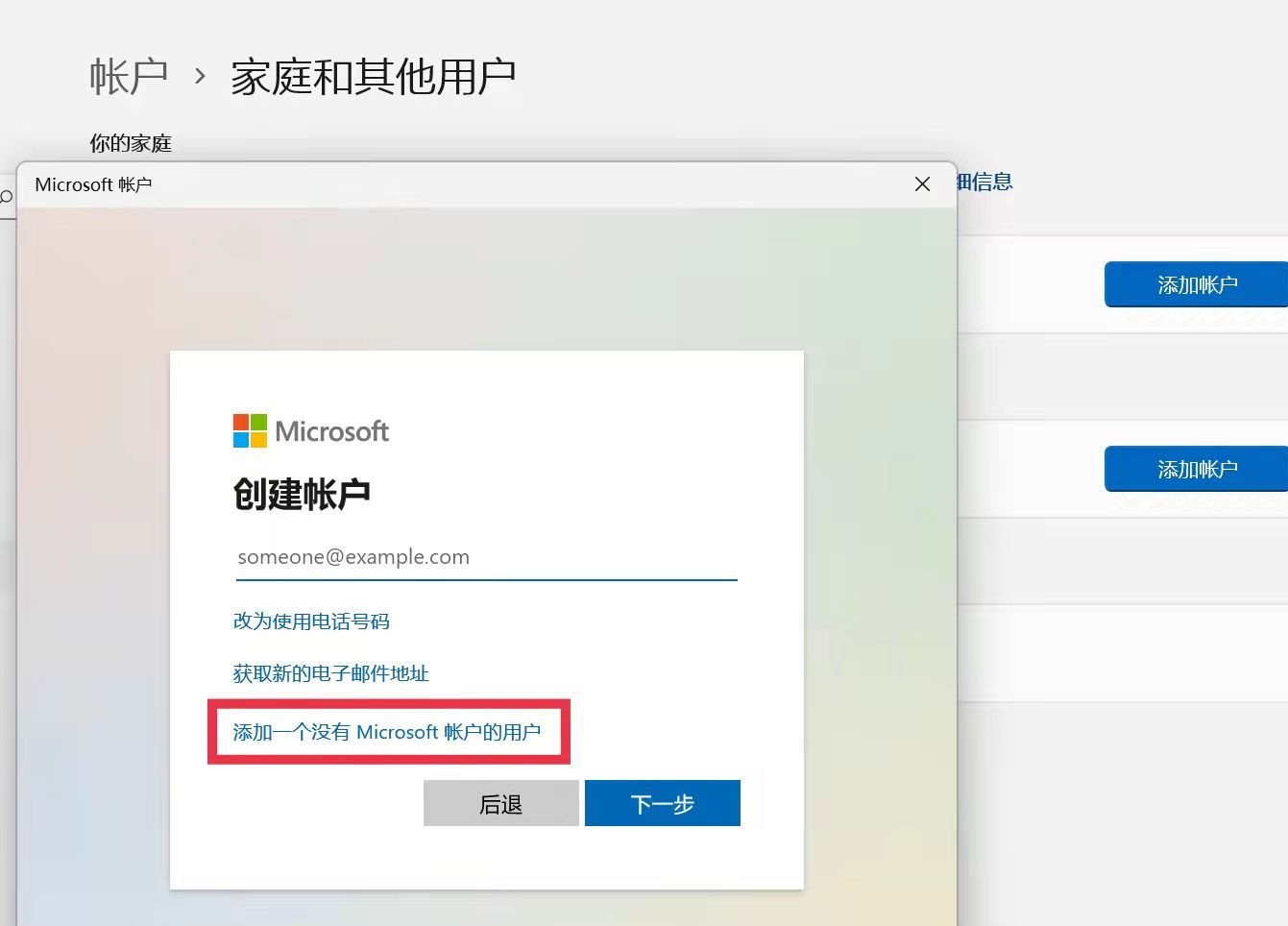Screen dimensions: 1288x926
Task: Click the four-color Microsoft logo squares
Action: (250, 431)
